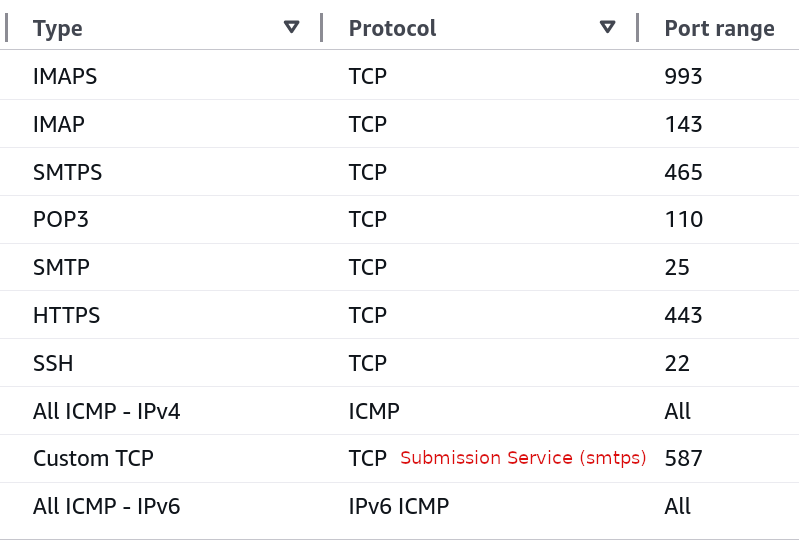Screen dimensions: 800x544
Task: Click the Type column sort arrow
Action: 291,27
